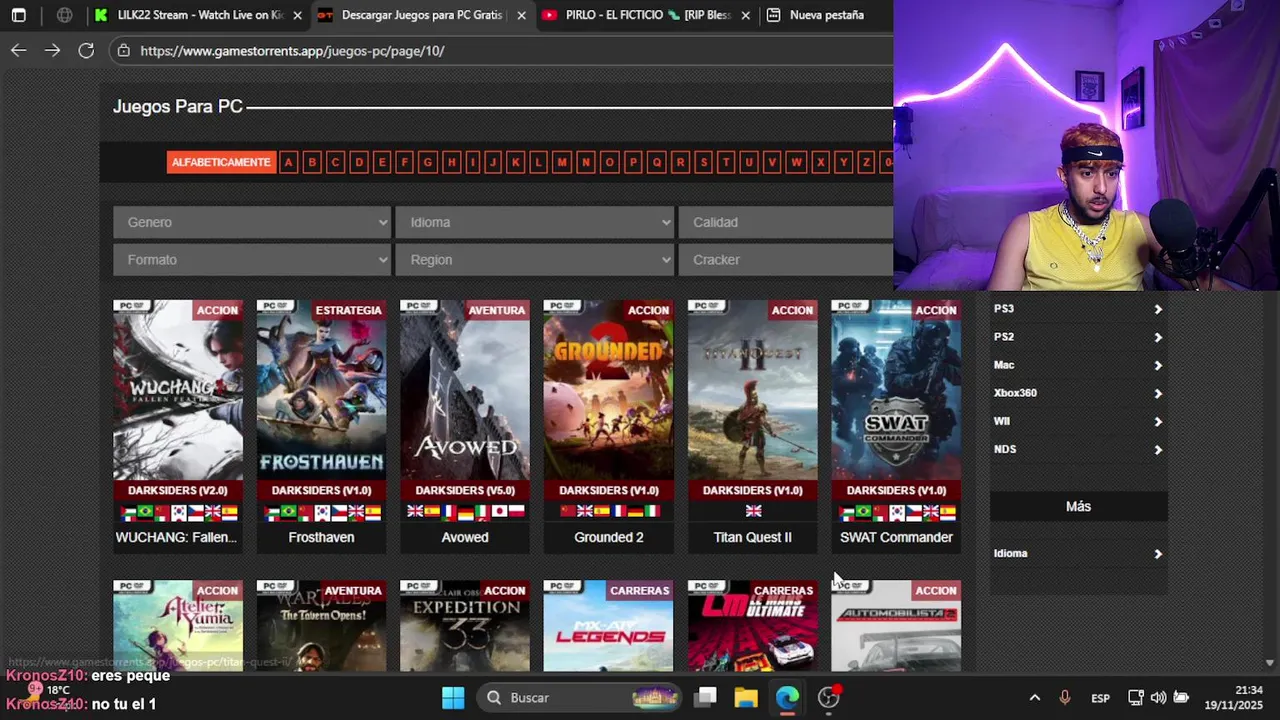This screenshot has height=720, width=1280.
Task: Filter games by letter M
Action: (x=562, y=162)
